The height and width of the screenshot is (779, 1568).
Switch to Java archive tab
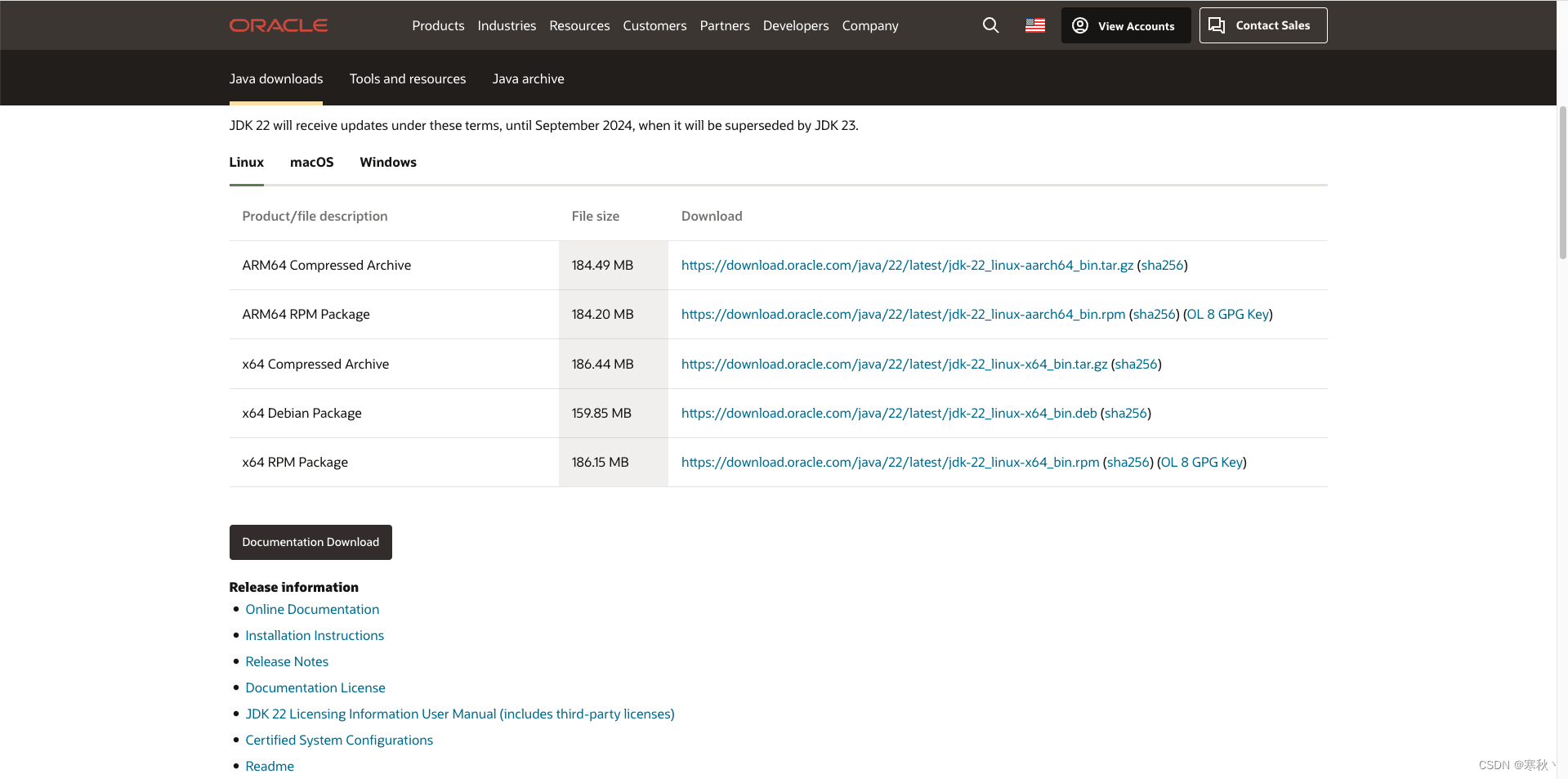(x=528, y=78)
